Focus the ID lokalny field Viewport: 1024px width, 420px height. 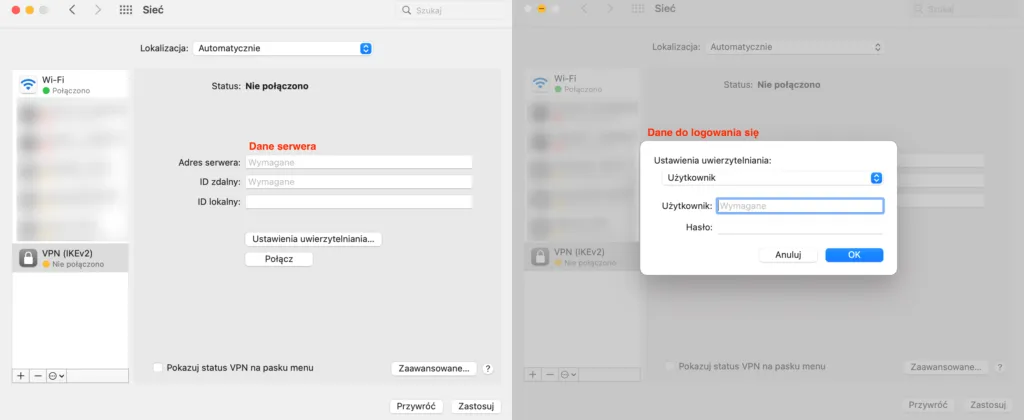(359, 202)
